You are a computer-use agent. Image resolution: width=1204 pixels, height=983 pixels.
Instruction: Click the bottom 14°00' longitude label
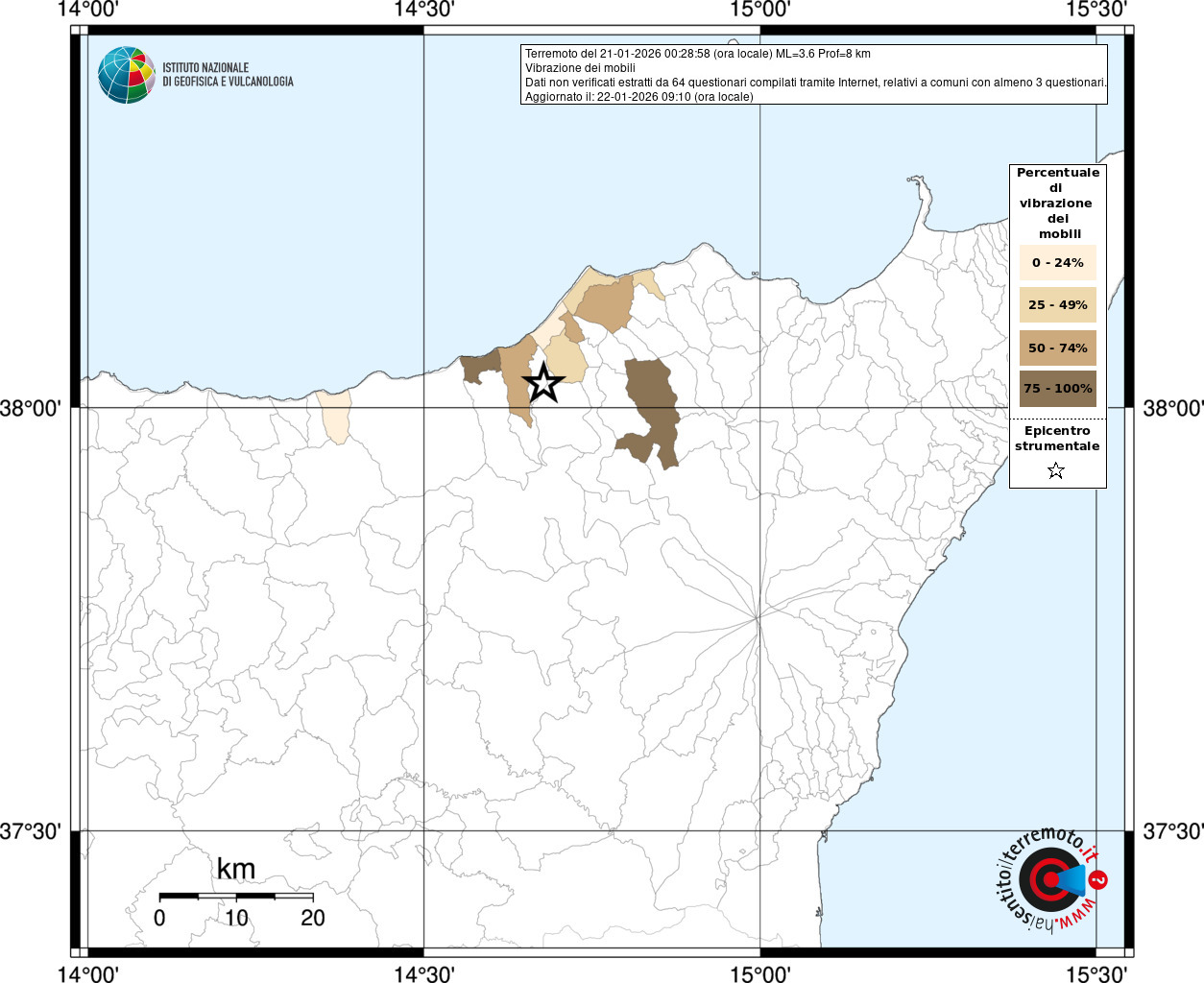pyautogui.click(x=87, y=973)
